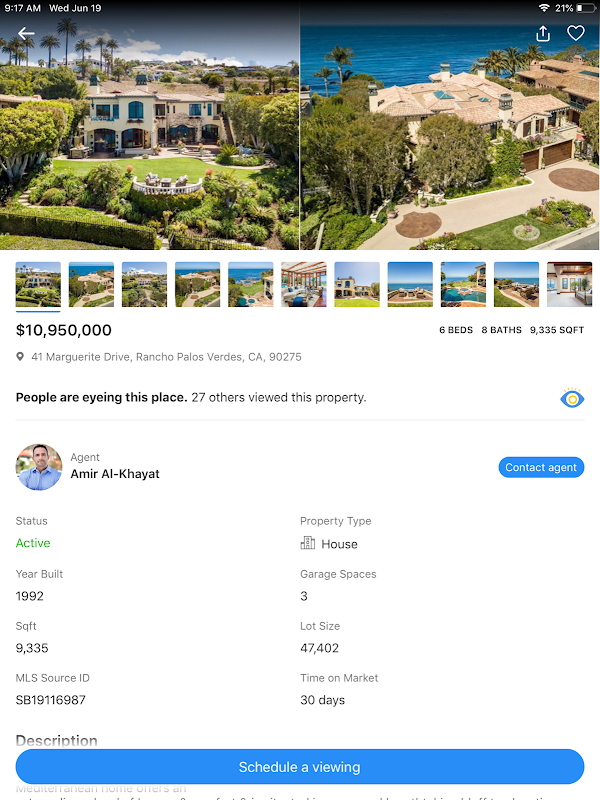Tap the House property type icon

pyautogui.click(x=308, y=543)
